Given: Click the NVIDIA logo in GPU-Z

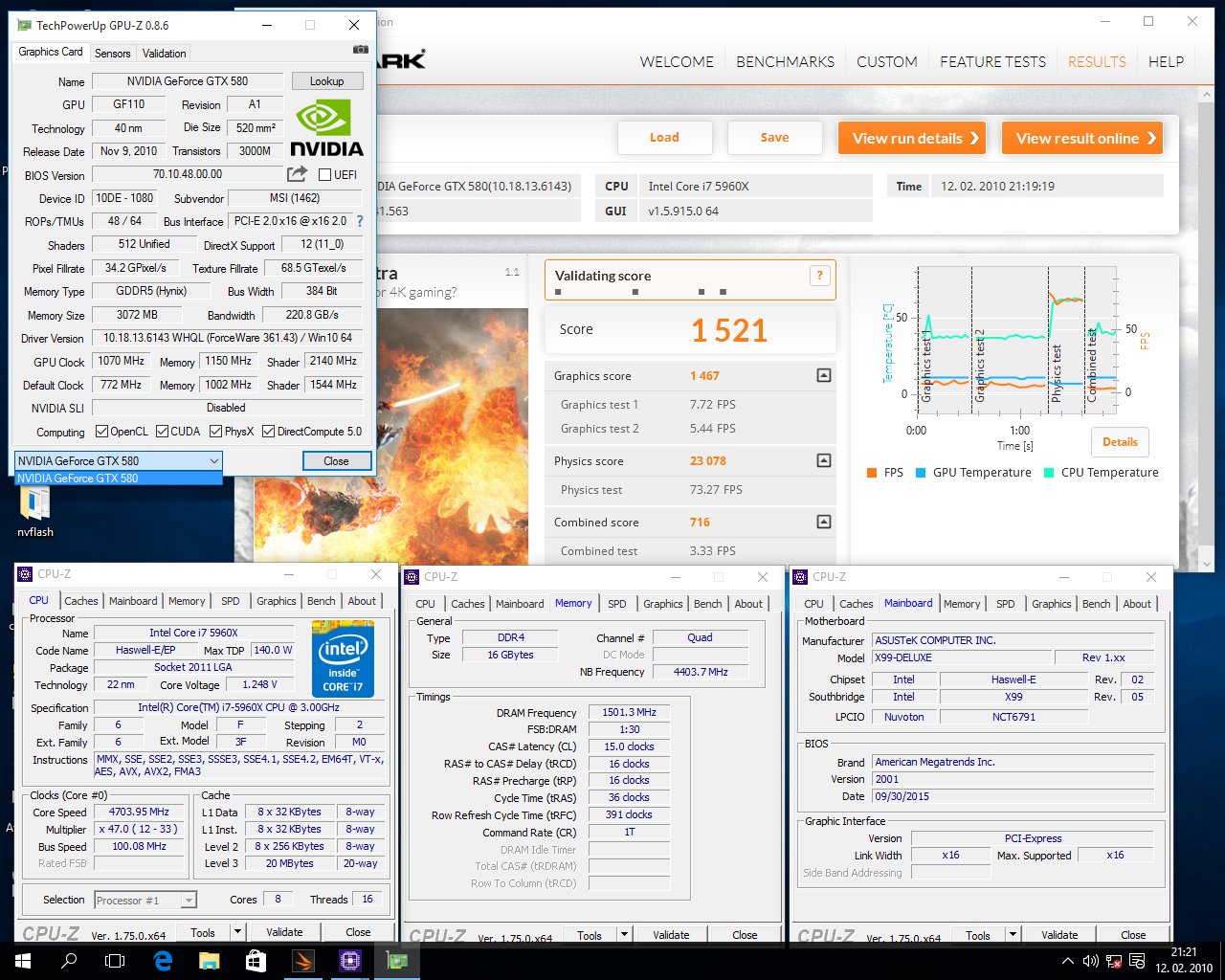Looking at the screenshot, I should 325,128.
